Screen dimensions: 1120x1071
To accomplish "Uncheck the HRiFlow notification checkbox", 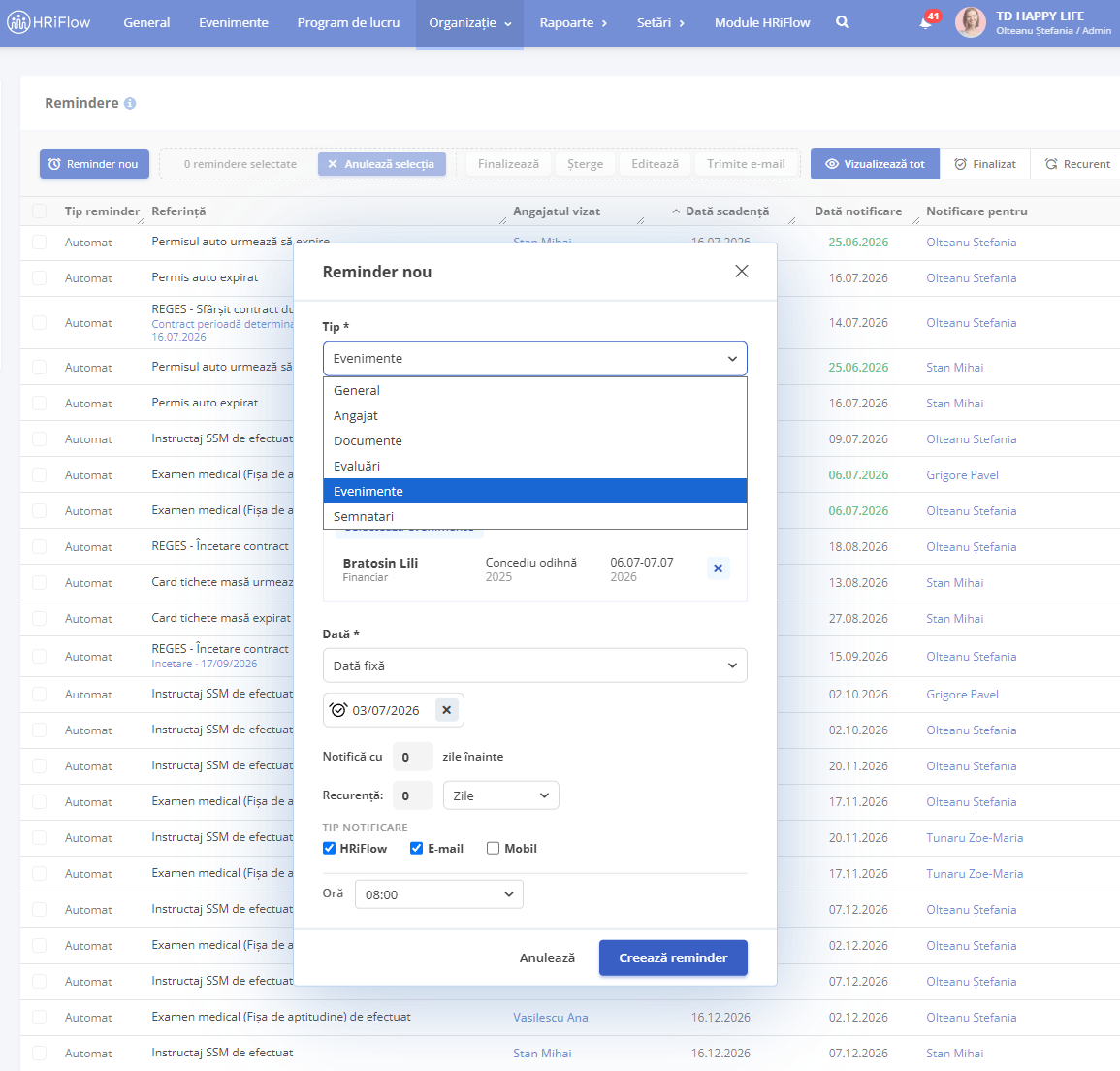I will pos(330,849).
